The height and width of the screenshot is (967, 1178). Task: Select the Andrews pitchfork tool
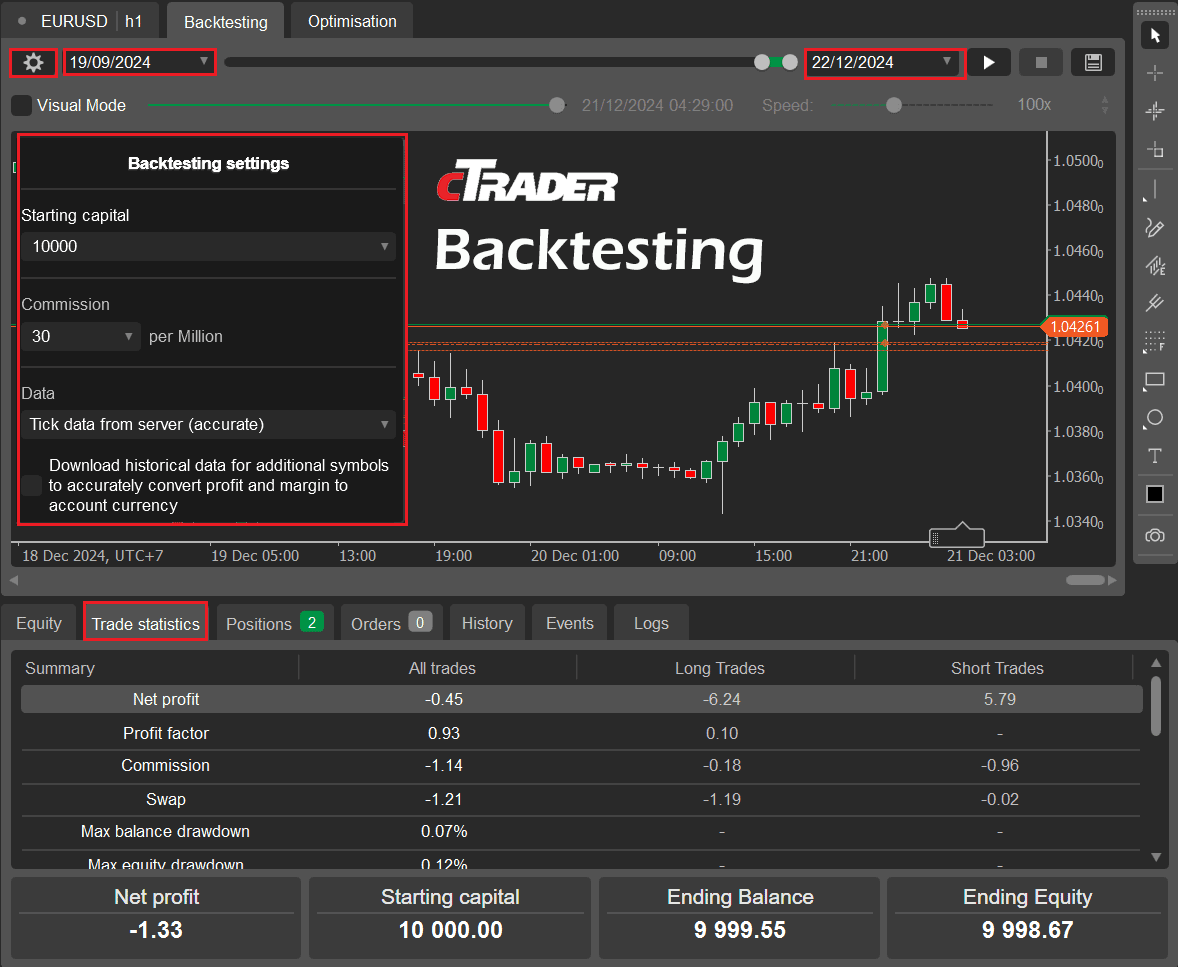(1154, 303)
